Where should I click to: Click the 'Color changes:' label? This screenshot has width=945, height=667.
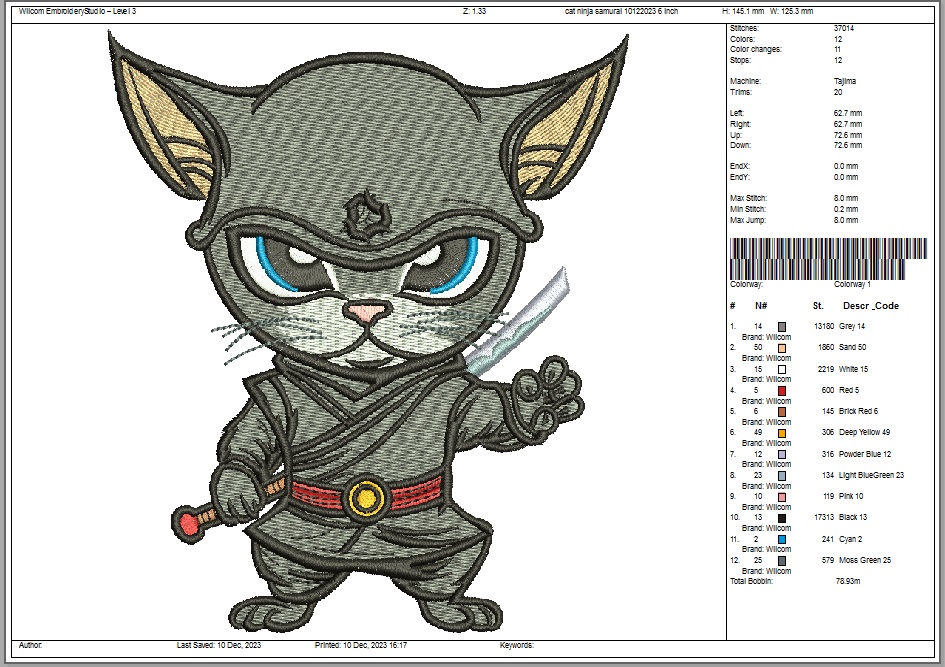pyautogui.click(x=756, y=49)
